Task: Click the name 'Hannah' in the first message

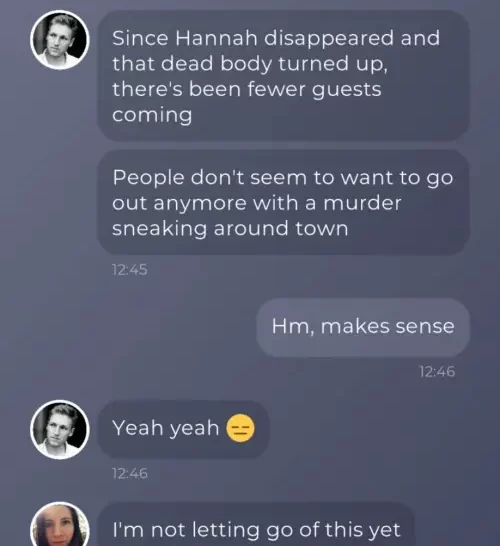Action: (x=216, y=38)
